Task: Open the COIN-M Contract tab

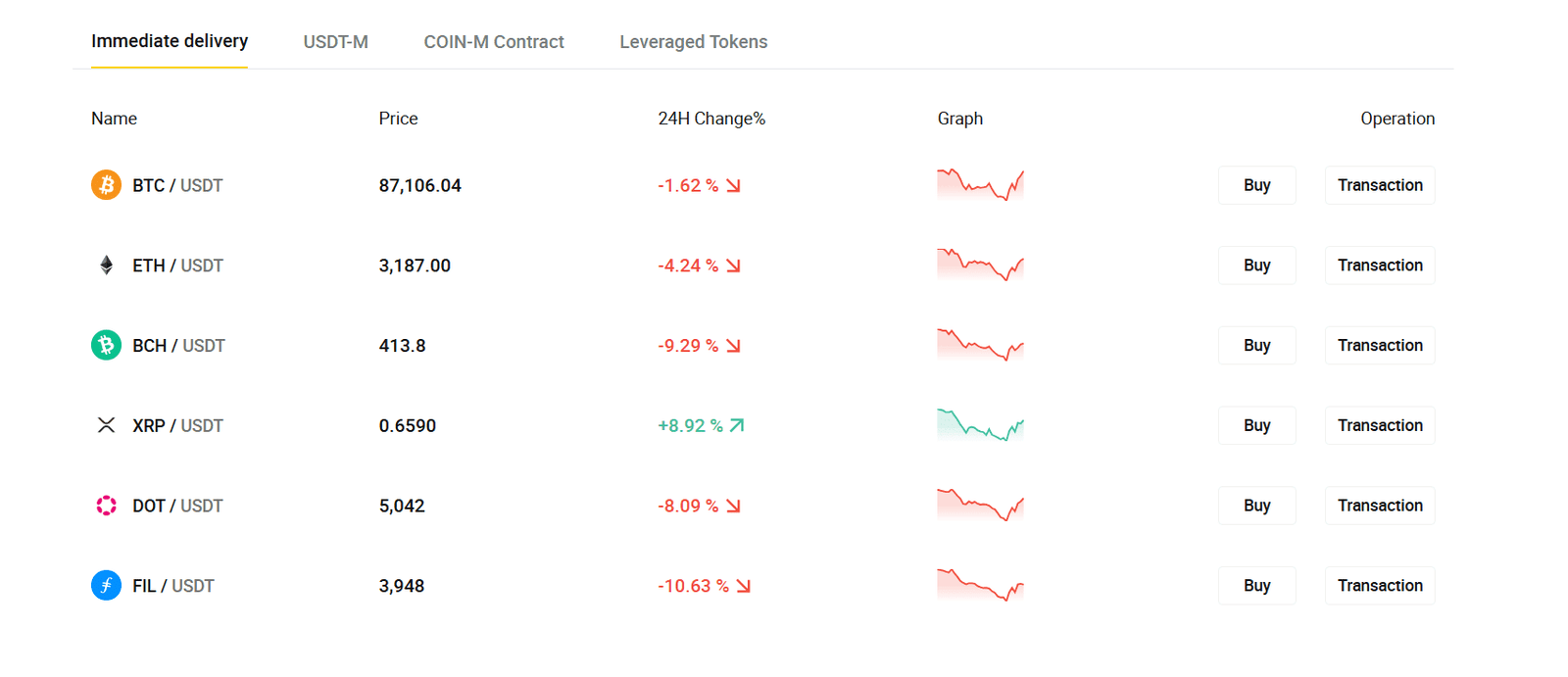Action: (x=493, y=42)
